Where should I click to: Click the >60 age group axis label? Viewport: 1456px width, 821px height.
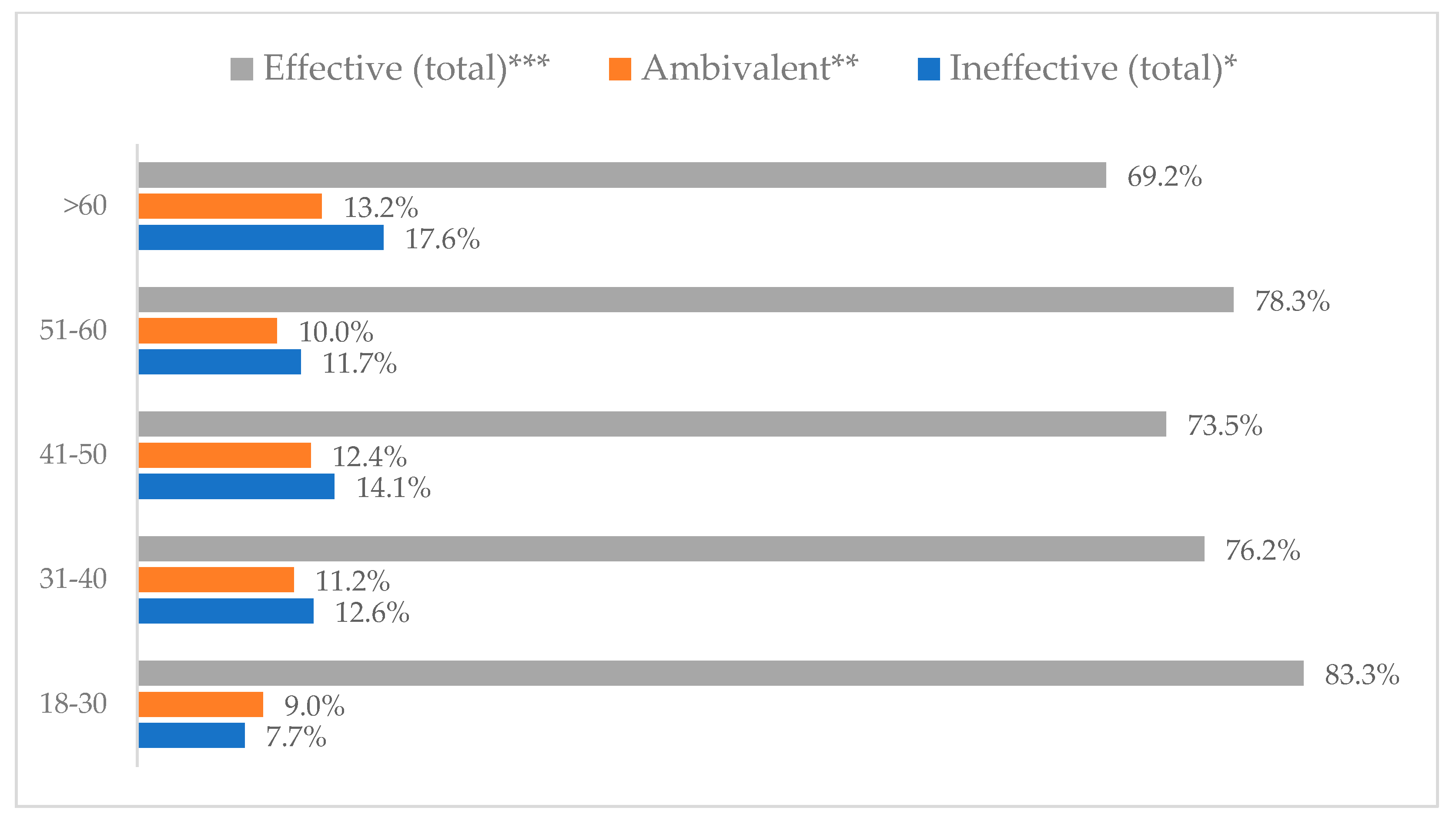pyautogui.click(x=85, y=206)
